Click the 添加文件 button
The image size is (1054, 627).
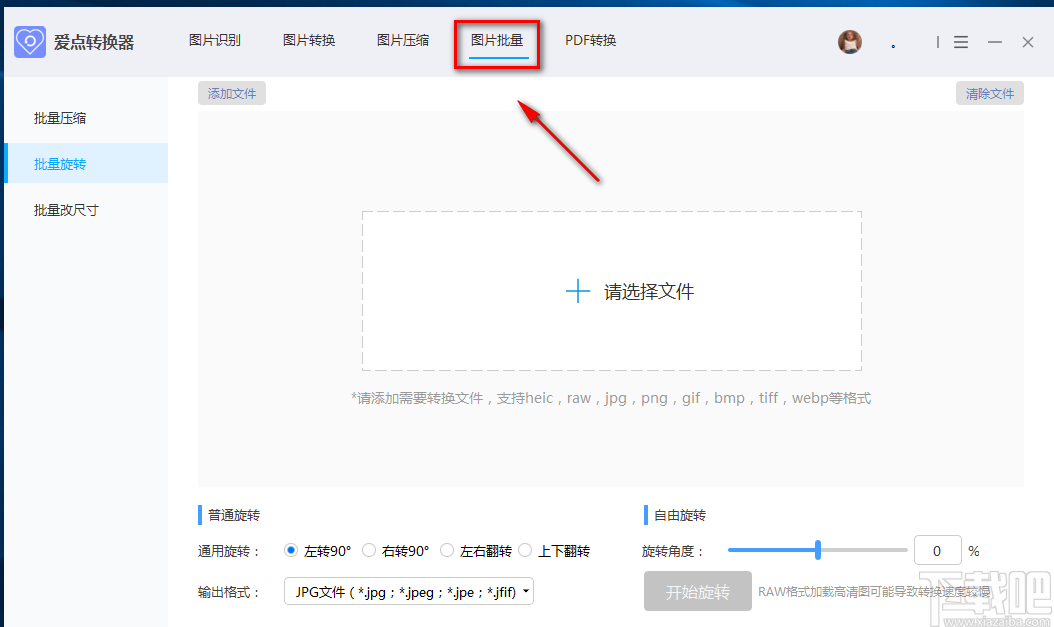[231, 92]
